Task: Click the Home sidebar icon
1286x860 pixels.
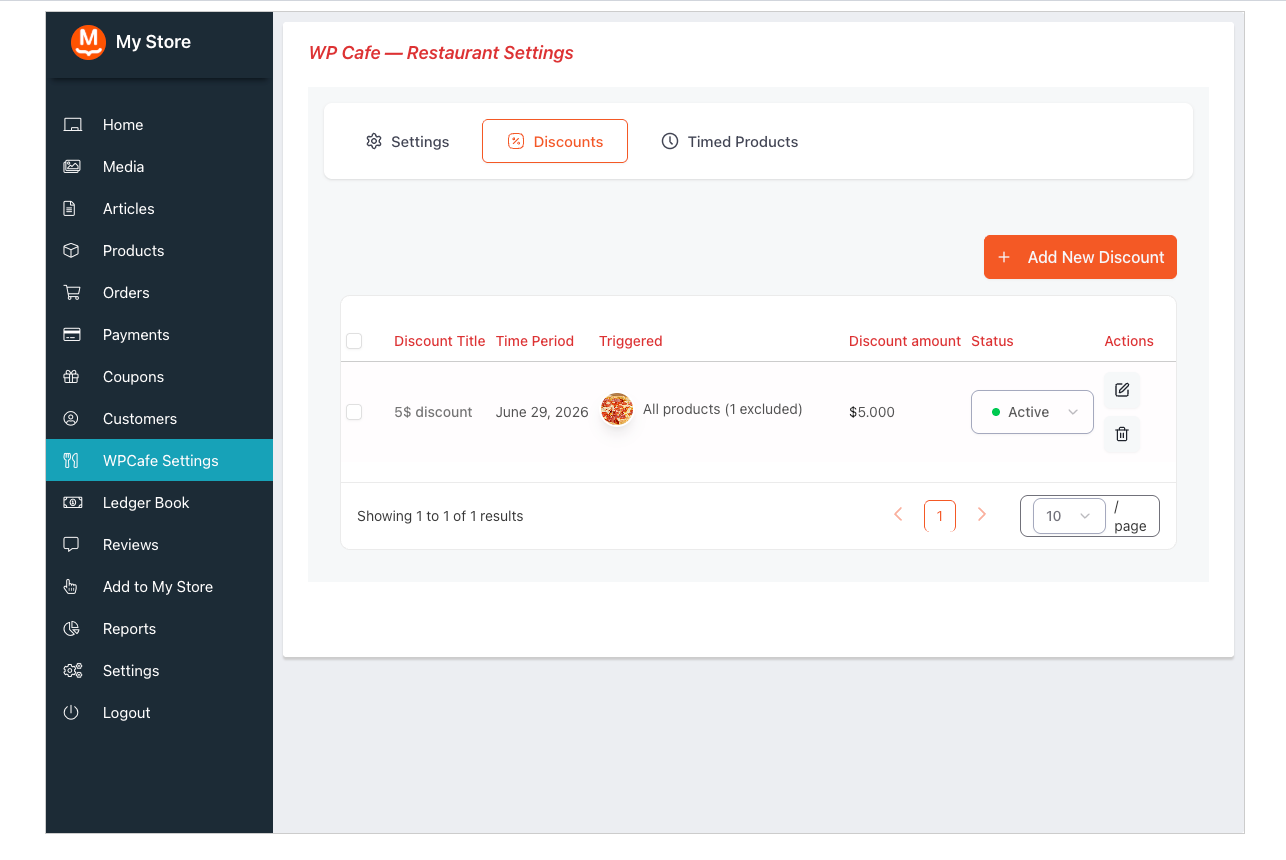Action: [x=72, y=125]
